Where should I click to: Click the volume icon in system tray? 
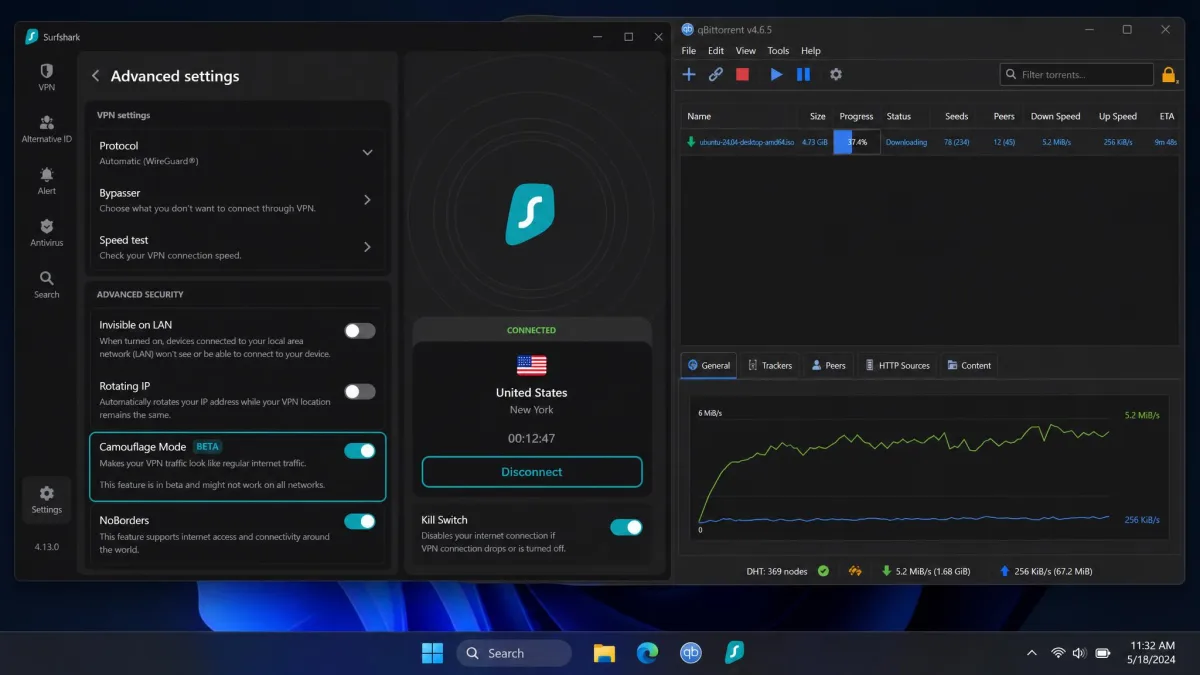tap(1079, 653)
